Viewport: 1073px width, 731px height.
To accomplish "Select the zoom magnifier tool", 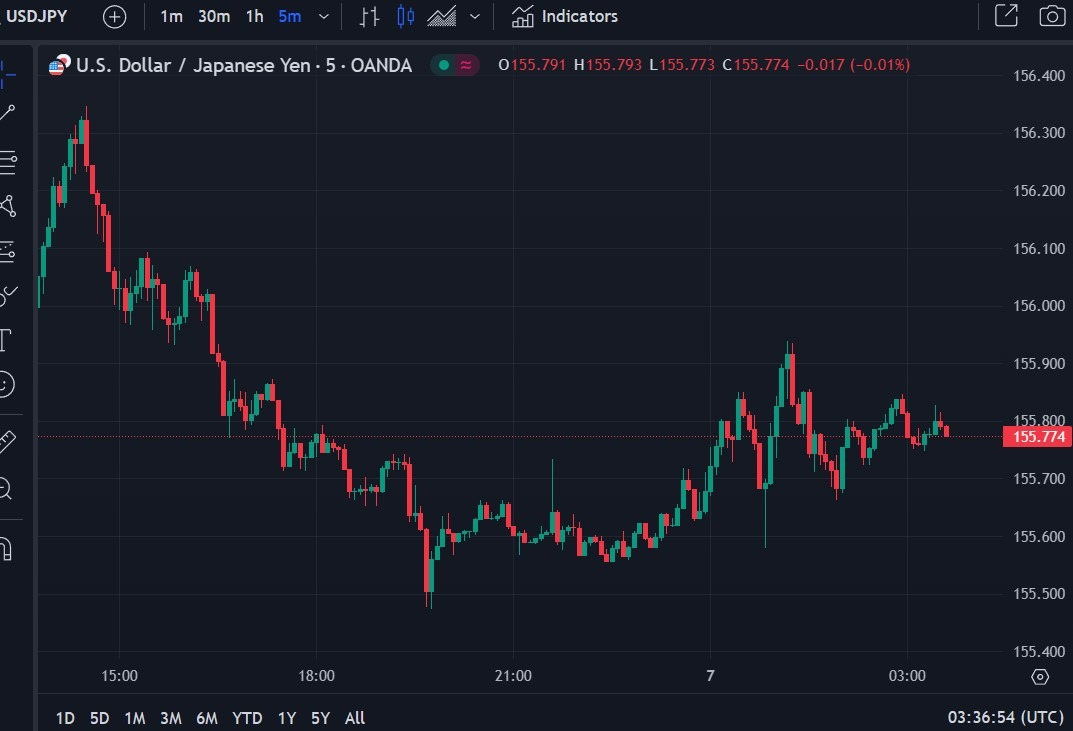I will coord(5,489).
